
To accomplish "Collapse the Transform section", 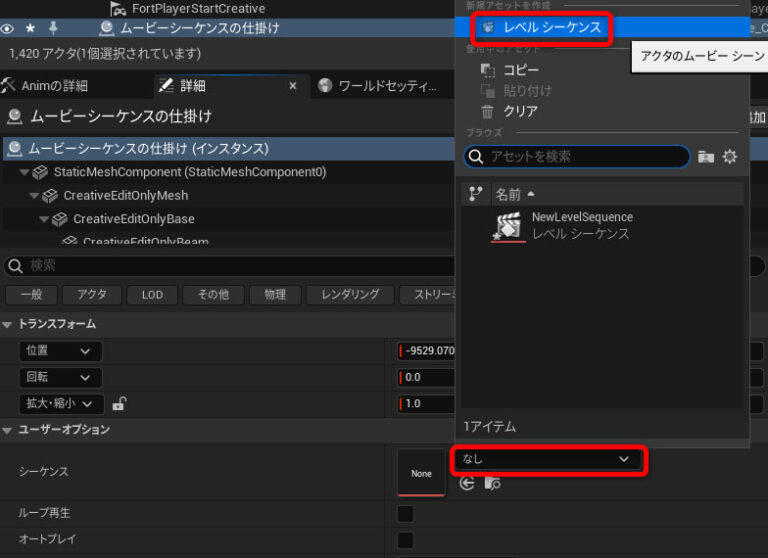I will click(9, 324).
